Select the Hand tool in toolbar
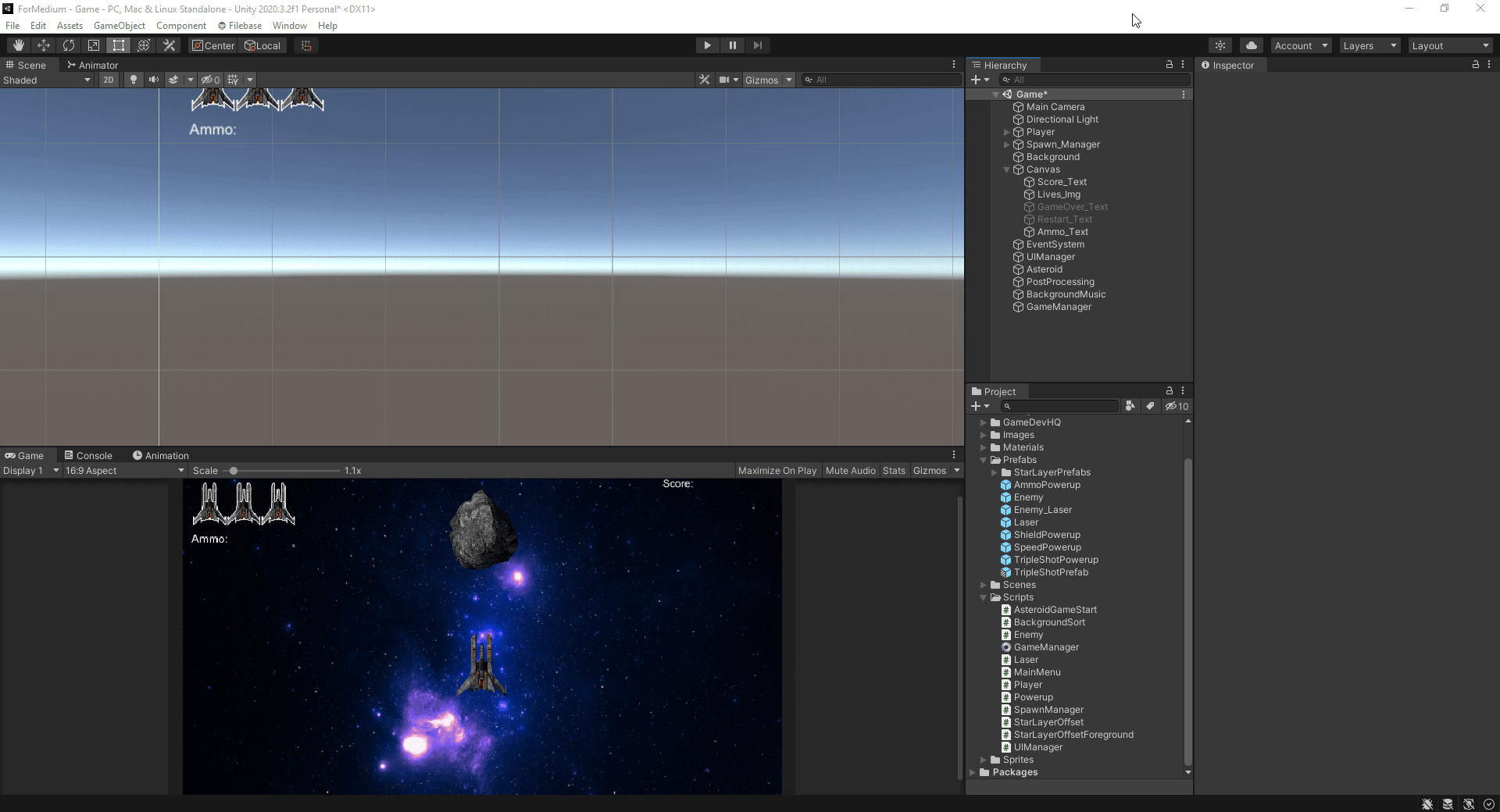 19,45
